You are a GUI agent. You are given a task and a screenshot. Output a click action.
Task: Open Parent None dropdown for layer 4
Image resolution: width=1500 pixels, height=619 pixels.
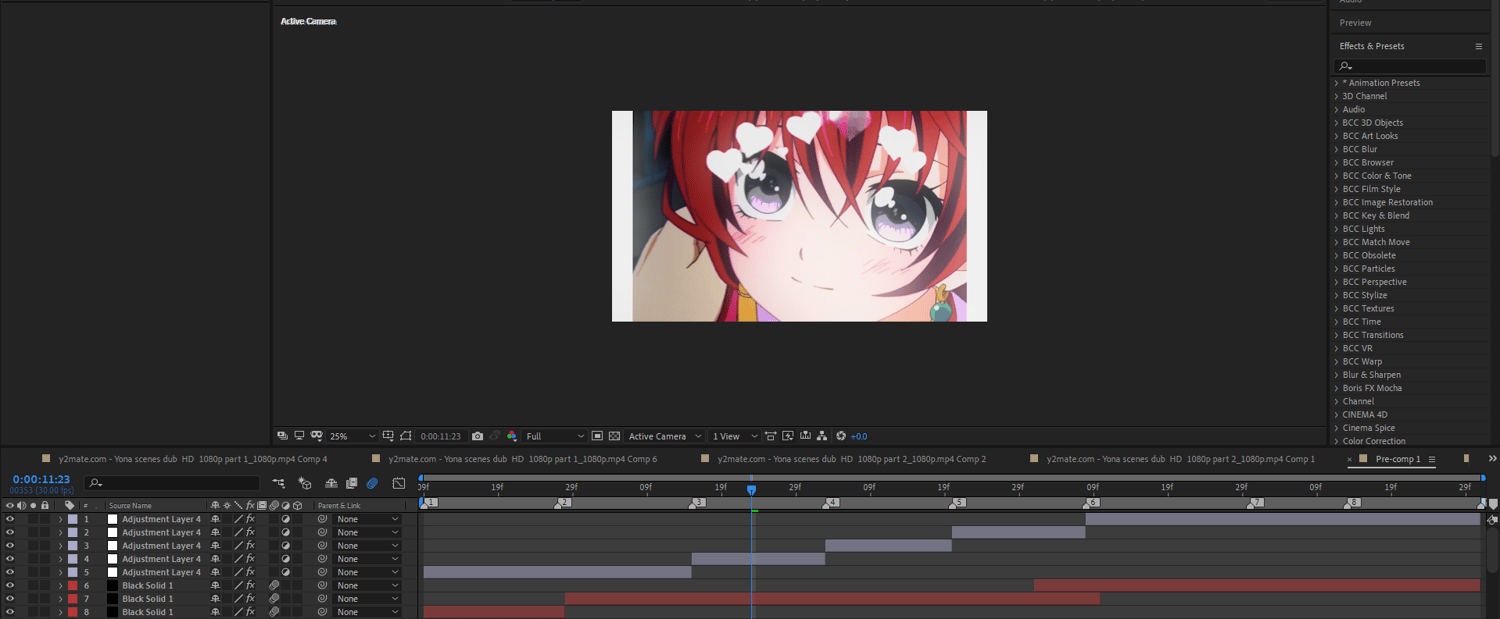point(367,559)
